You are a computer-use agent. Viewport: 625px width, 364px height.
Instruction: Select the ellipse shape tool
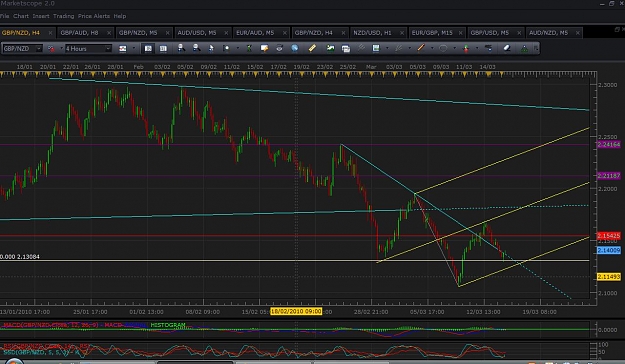click(x=443, y=48)
